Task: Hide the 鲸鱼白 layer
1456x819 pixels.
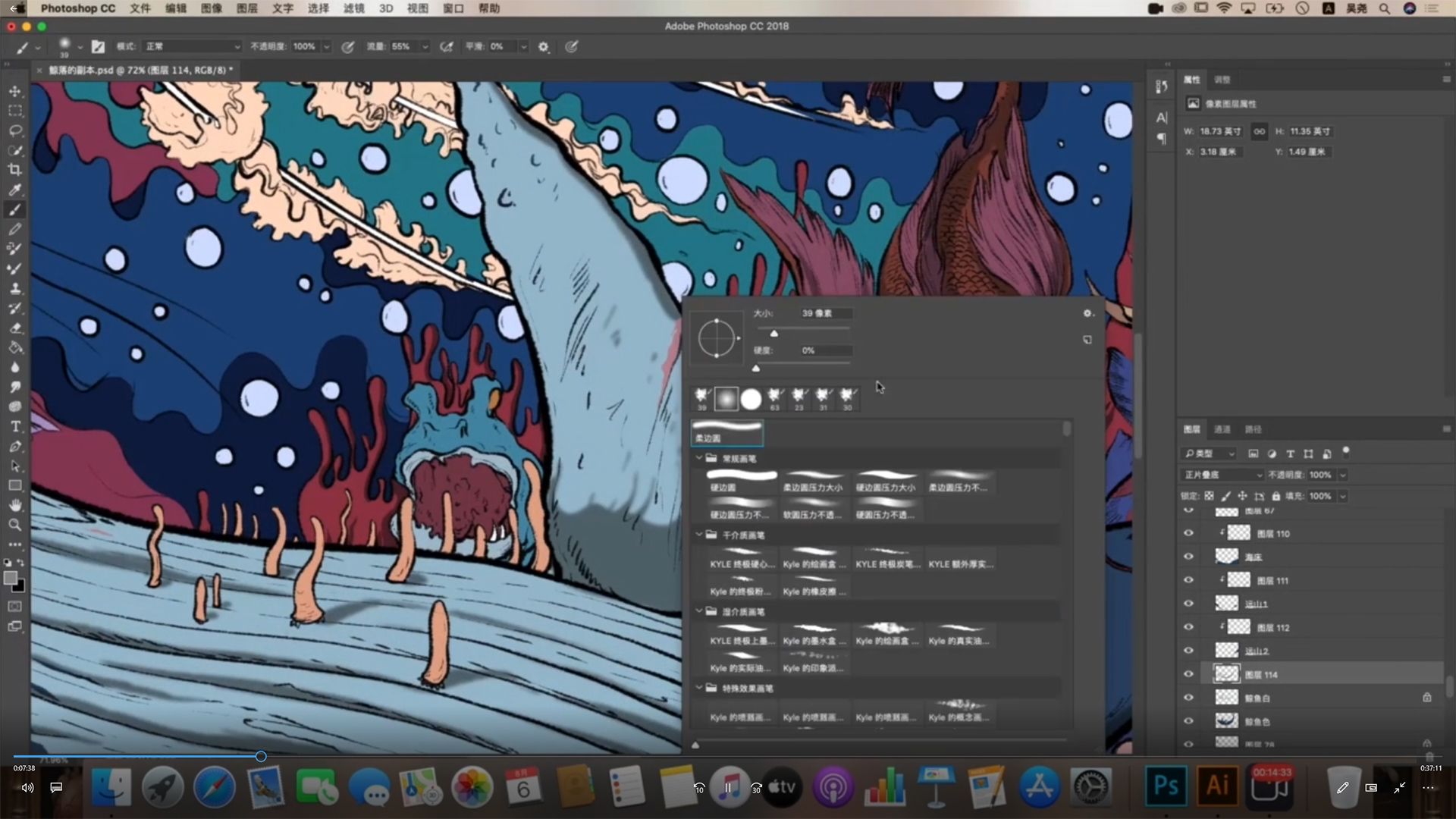Action: pyautogui.click(x=1188, y=698)
